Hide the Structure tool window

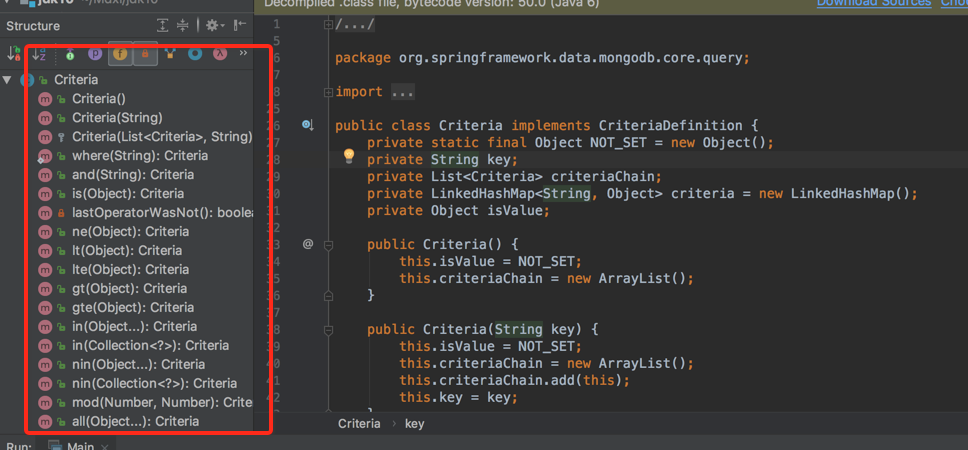[240, 25]
